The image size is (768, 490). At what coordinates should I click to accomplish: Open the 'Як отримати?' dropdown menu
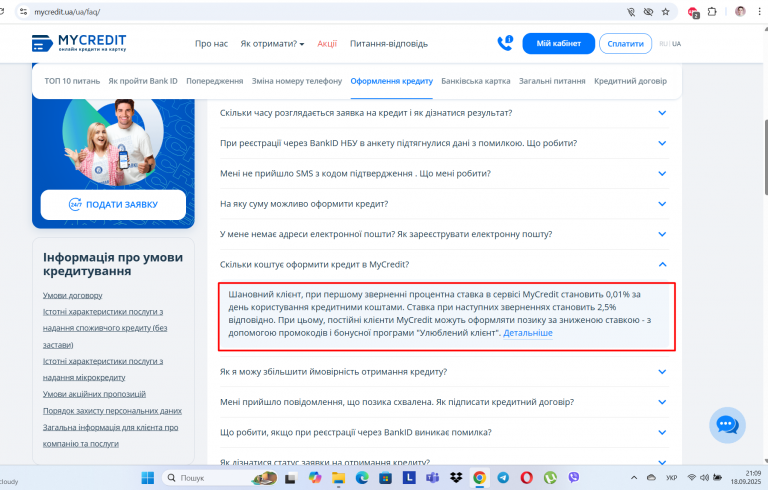tap(272, 44)
